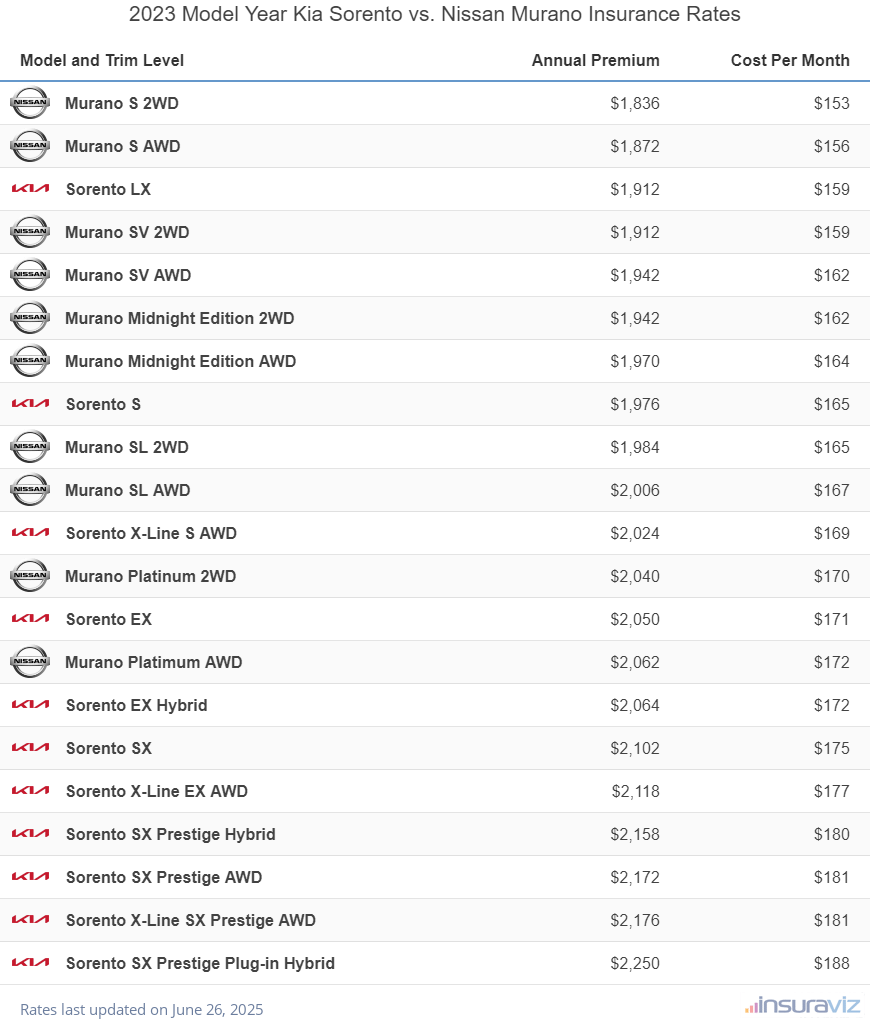
Task: Click the Nissan logo beside Murano S 2WD
Action: 30,103
